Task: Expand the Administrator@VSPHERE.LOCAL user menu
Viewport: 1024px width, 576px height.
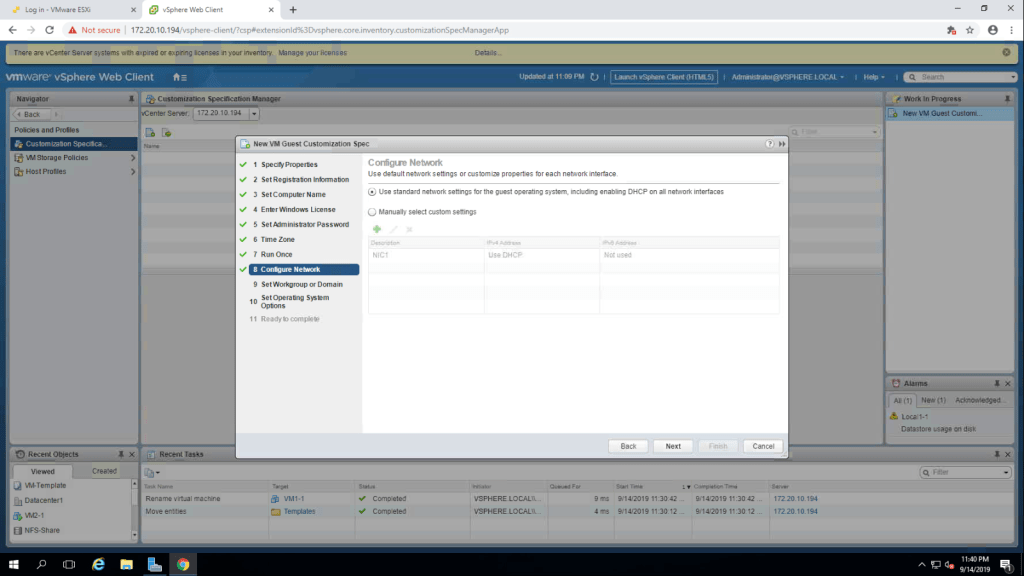Action: point(788,77)
